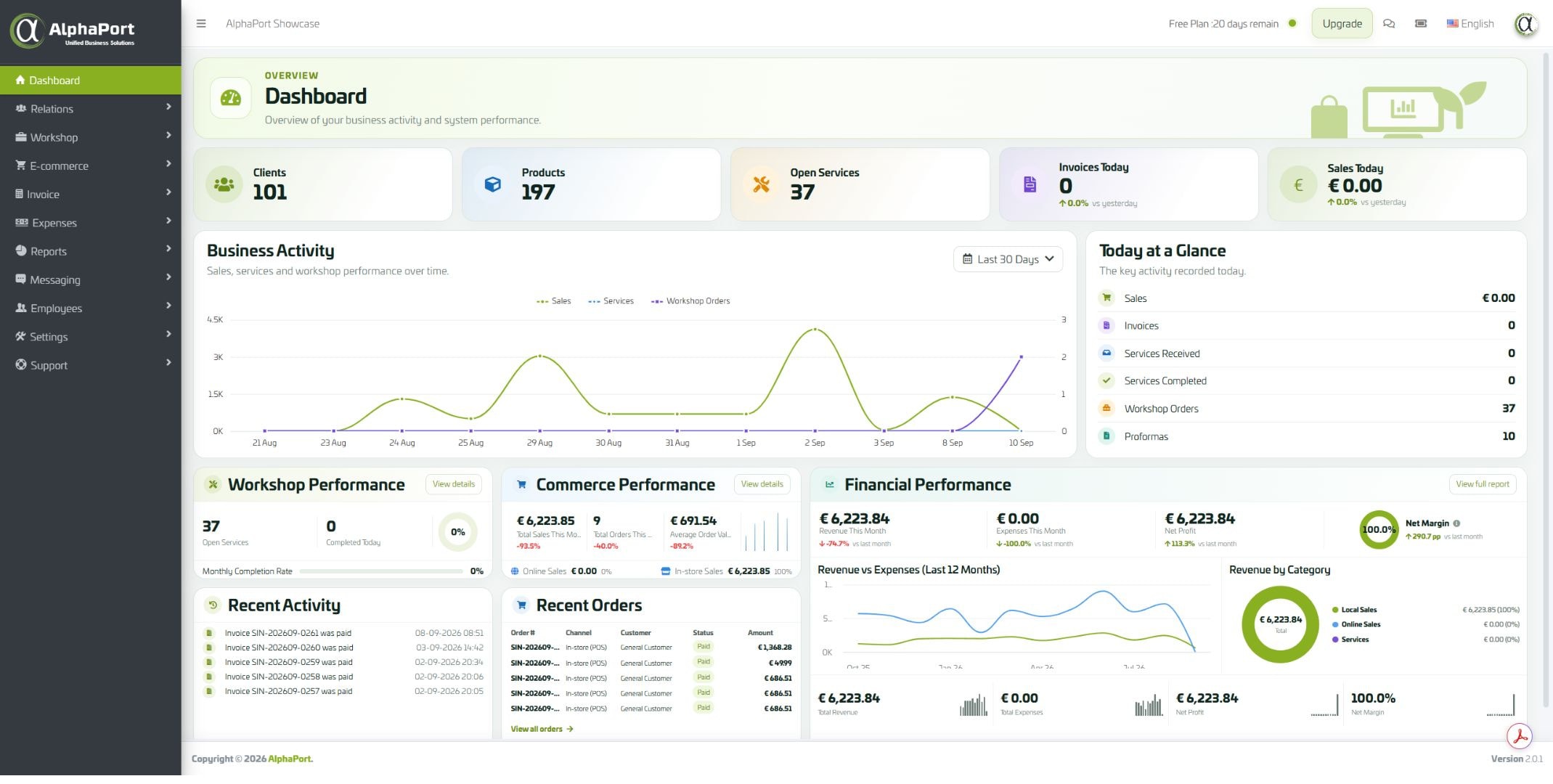Image resolution: width=1553 pixels, height=784 pixels.
Task: Click the Net Margin info icon
Action: pos(1456,523)
